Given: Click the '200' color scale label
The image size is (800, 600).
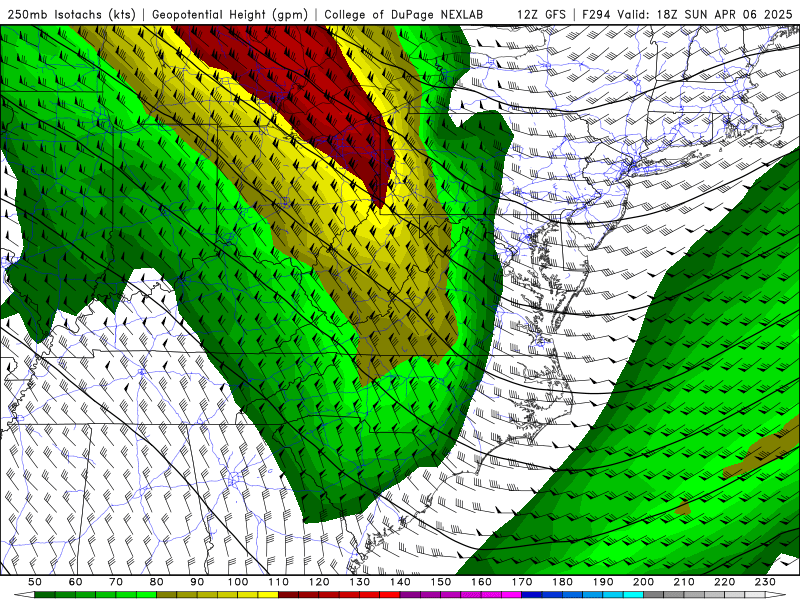Looking at the screenshot, I should pyautogui.click(x=643, y=582).
